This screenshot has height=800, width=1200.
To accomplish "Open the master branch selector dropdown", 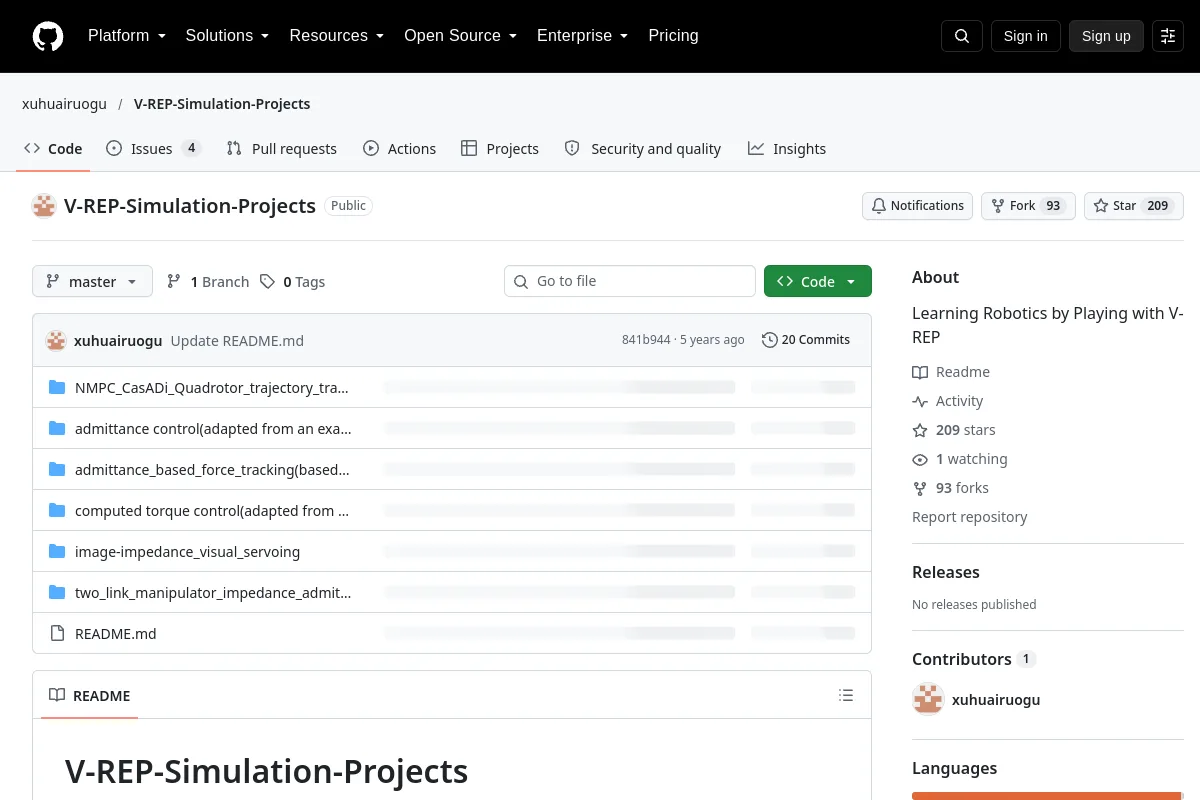I will (x=92, y=282).
